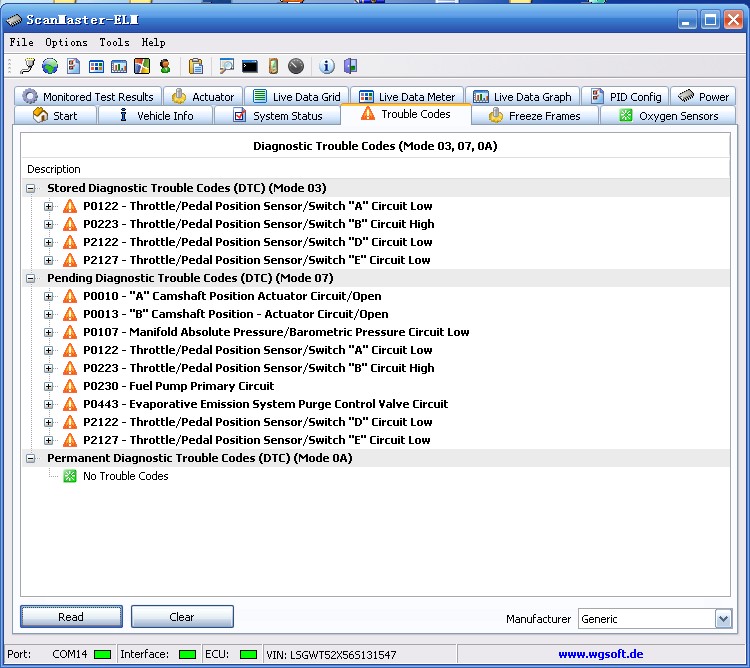The height and width of the screenshot is (668, 750).
Task: Click the colored grid window toolbar icon
Action: tap(96, 66)
